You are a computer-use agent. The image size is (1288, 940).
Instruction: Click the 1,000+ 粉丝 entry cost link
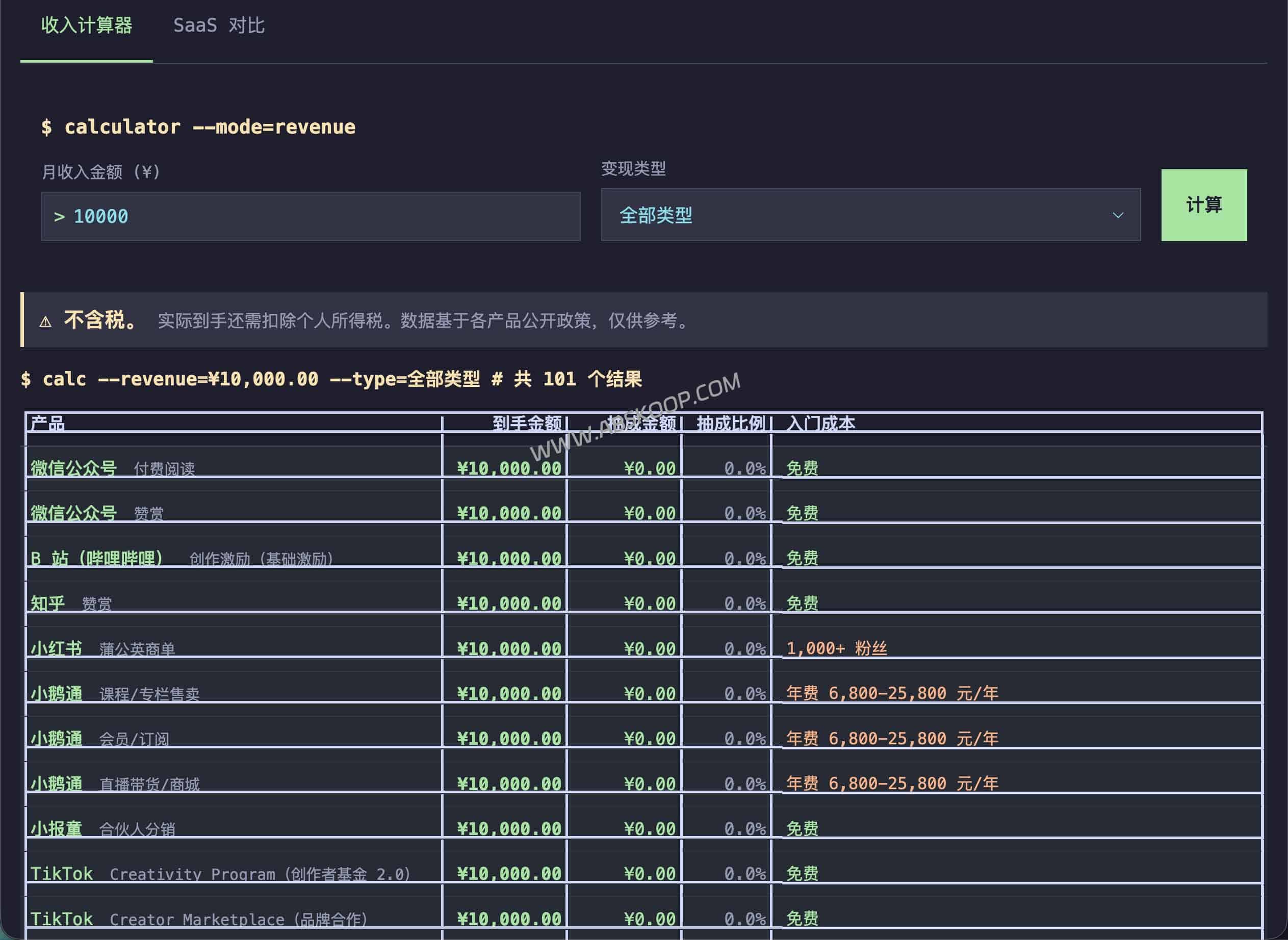click(x=837, y=648)
